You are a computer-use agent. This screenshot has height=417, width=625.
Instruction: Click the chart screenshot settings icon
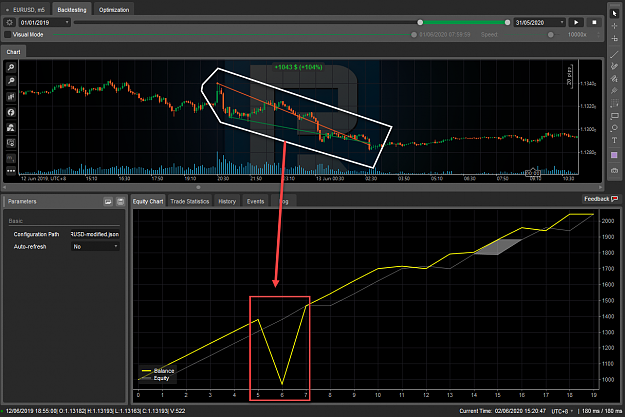tap(11, 143)
